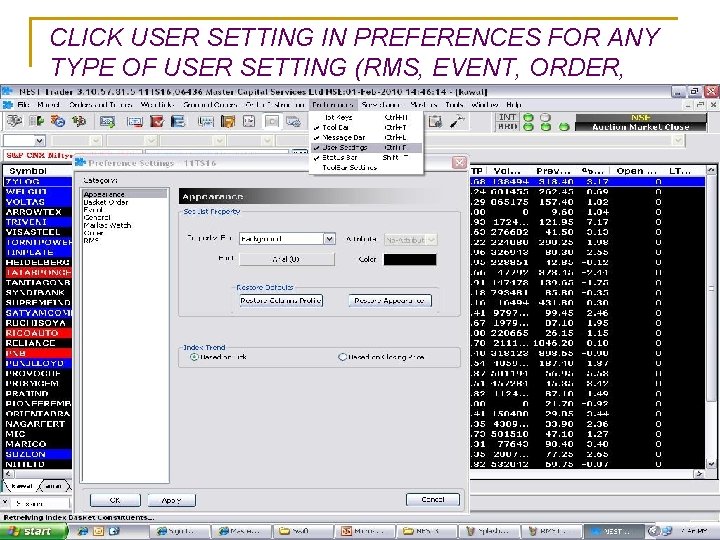Click the OK button in Preference Settings

pos(115,500)
